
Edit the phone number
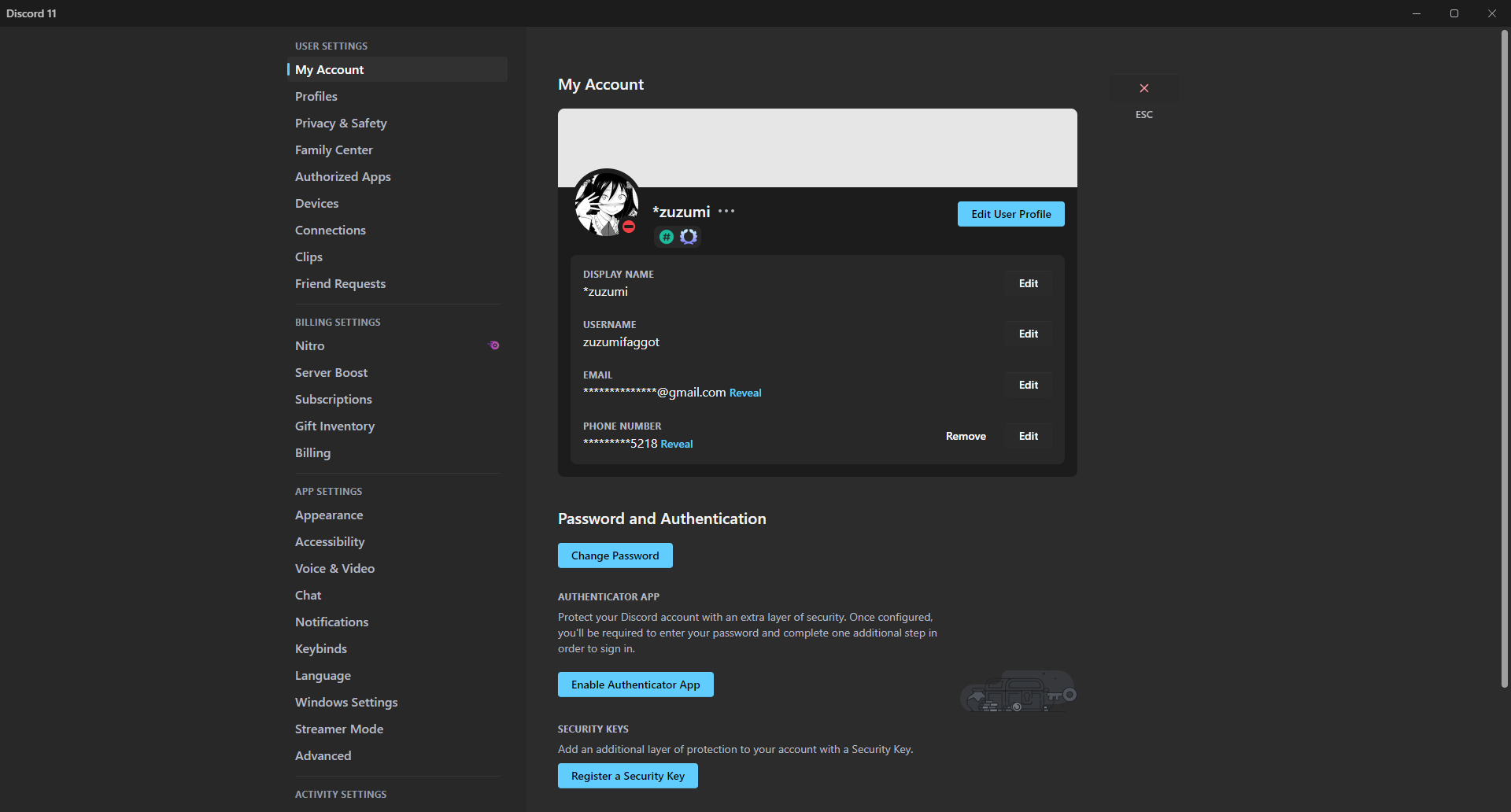[x=1029, y=436]
